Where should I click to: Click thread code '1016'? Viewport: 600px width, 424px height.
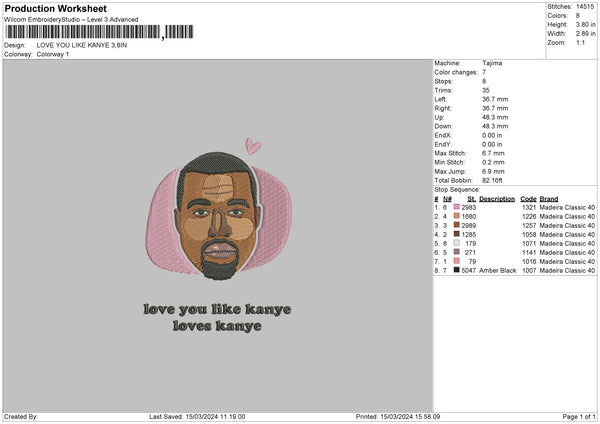pyautogui.click(x=529, y=261)
